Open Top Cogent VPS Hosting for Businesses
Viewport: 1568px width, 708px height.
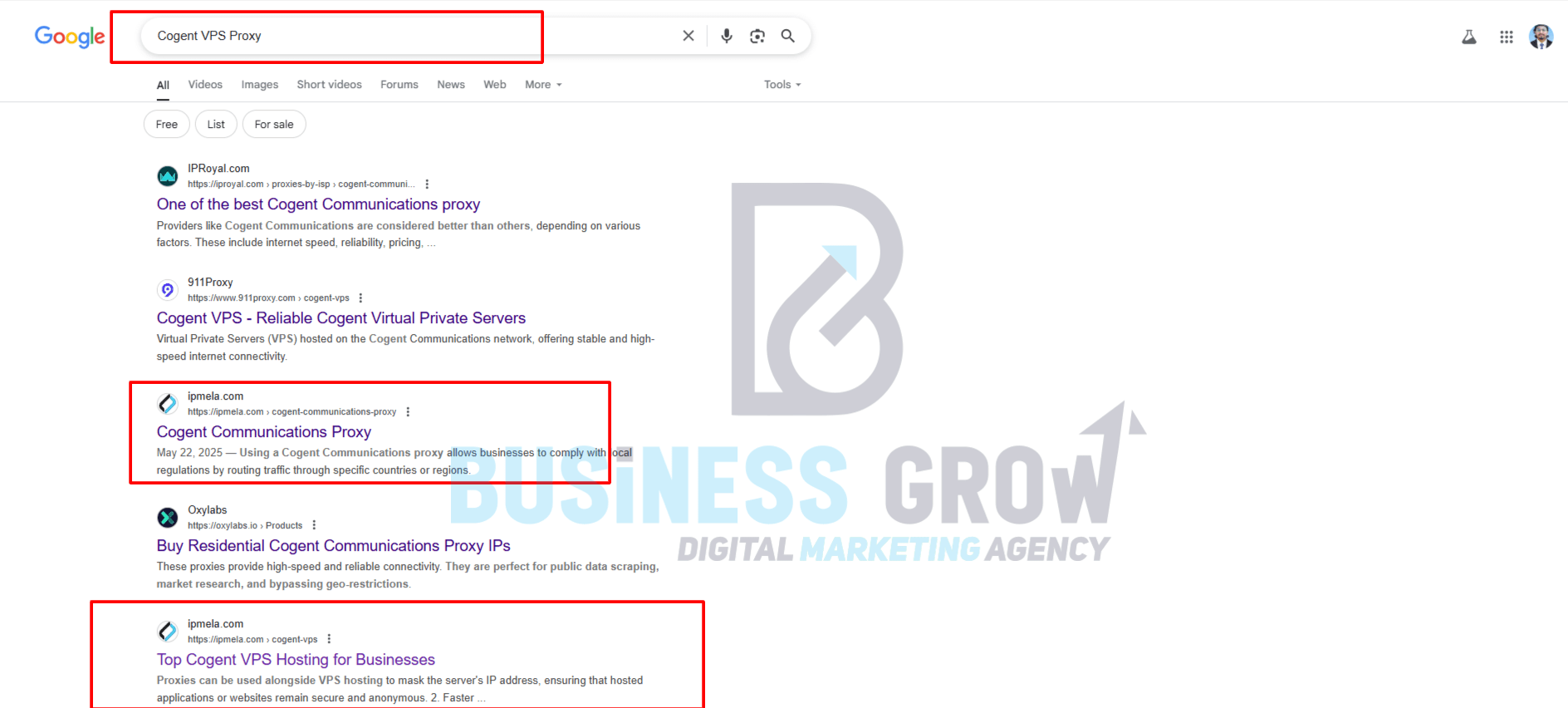click(x=296, y=660)
